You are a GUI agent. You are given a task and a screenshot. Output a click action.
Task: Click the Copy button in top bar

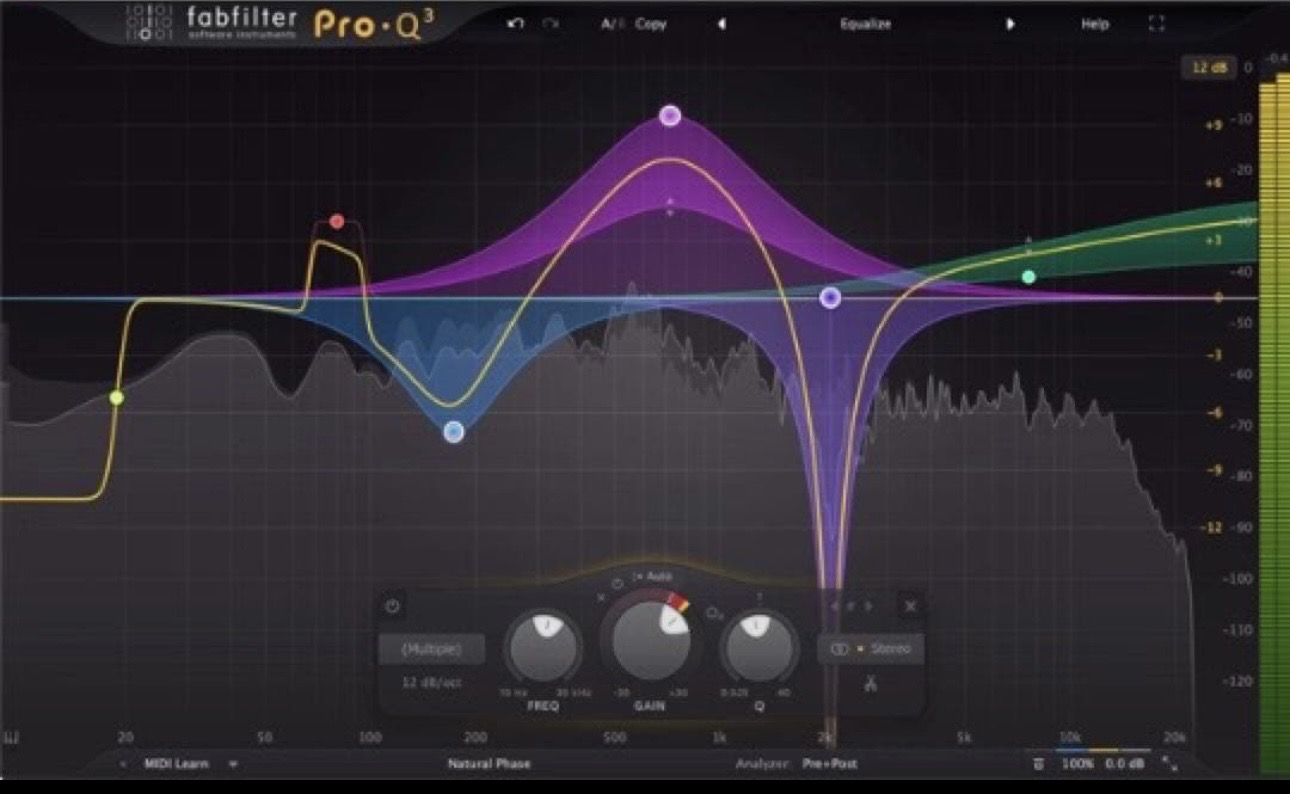(650, 23)
